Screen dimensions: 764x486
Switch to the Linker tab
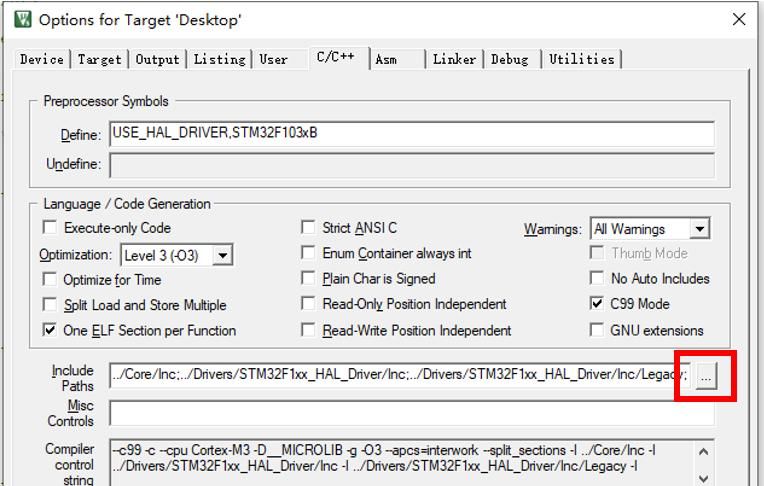pyautogui.click(x=454, y=59)
